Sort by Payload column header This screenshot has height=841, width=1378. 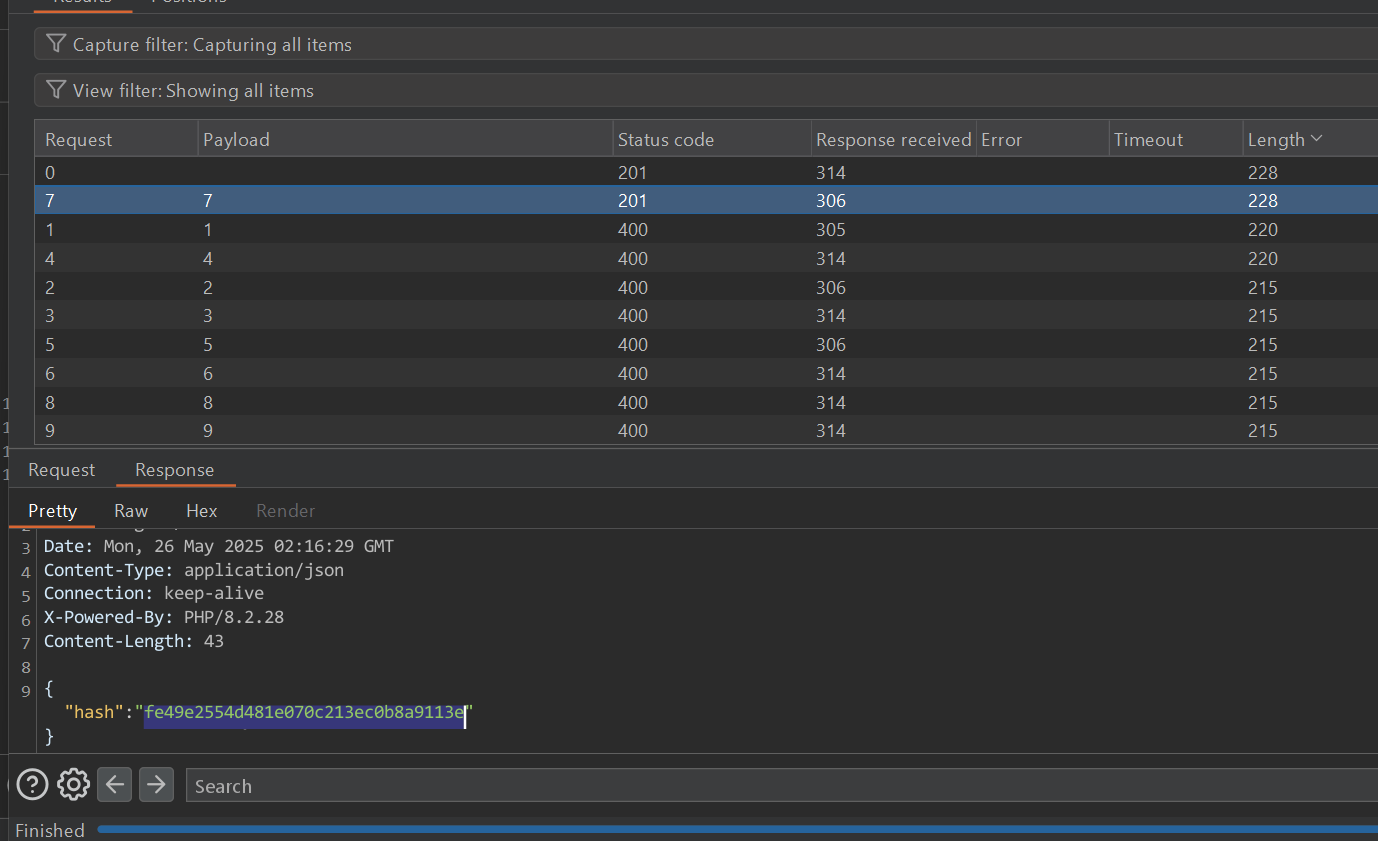click(x=236, y=140)
